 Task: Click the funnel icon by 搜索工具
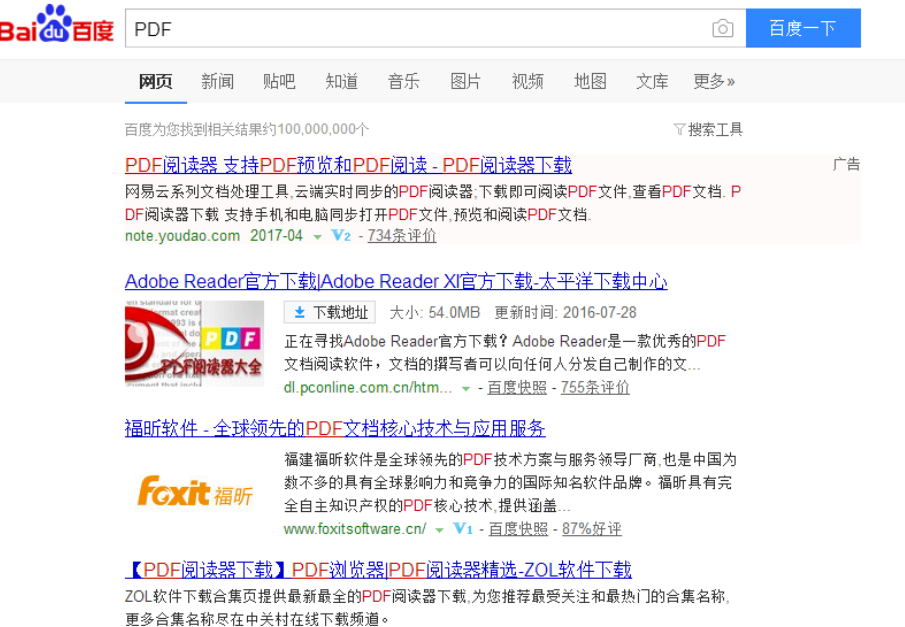(x=679, y=129)
